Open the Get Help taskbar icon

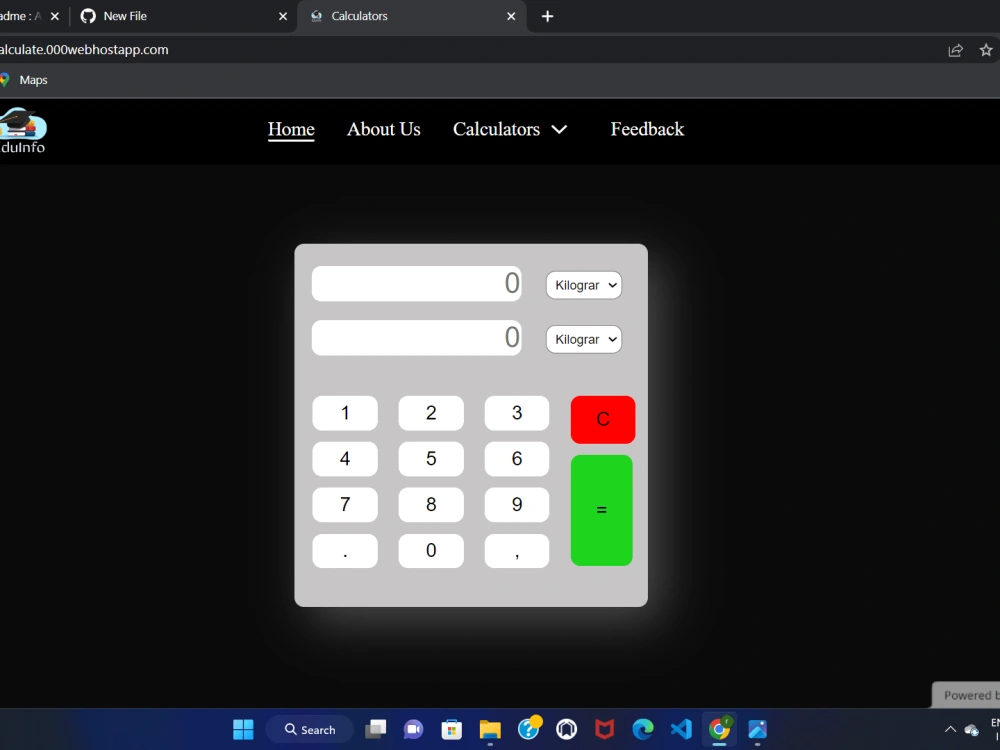[x=529, y=728]
